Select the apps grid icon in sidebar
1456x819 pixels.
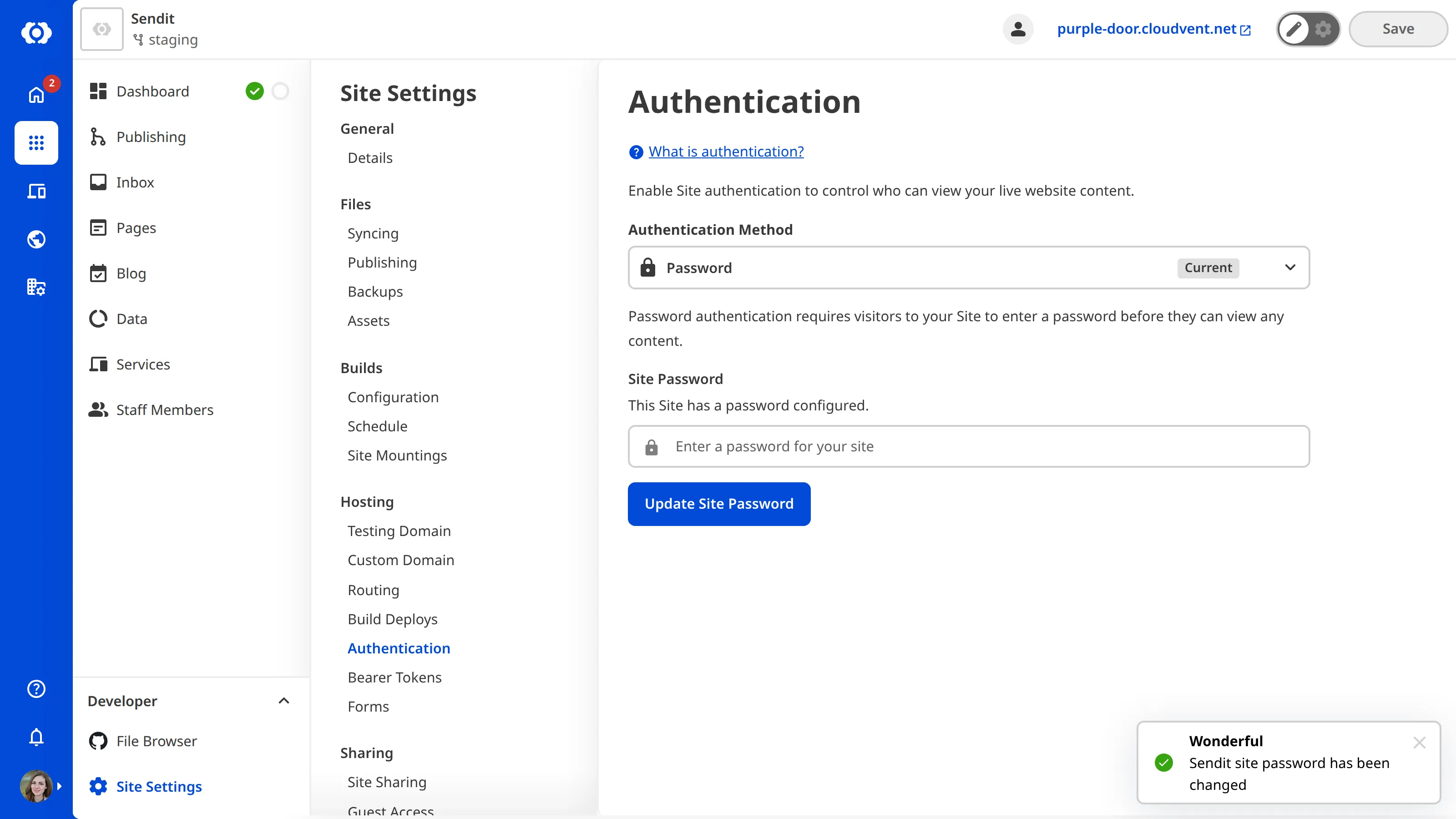(x=36, y=142)
